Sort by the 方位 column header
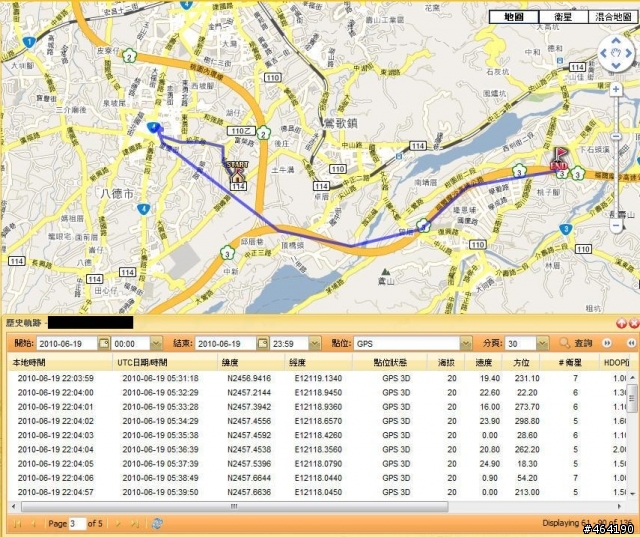Viewport: 640px width, 537px height. coord(521,362)
